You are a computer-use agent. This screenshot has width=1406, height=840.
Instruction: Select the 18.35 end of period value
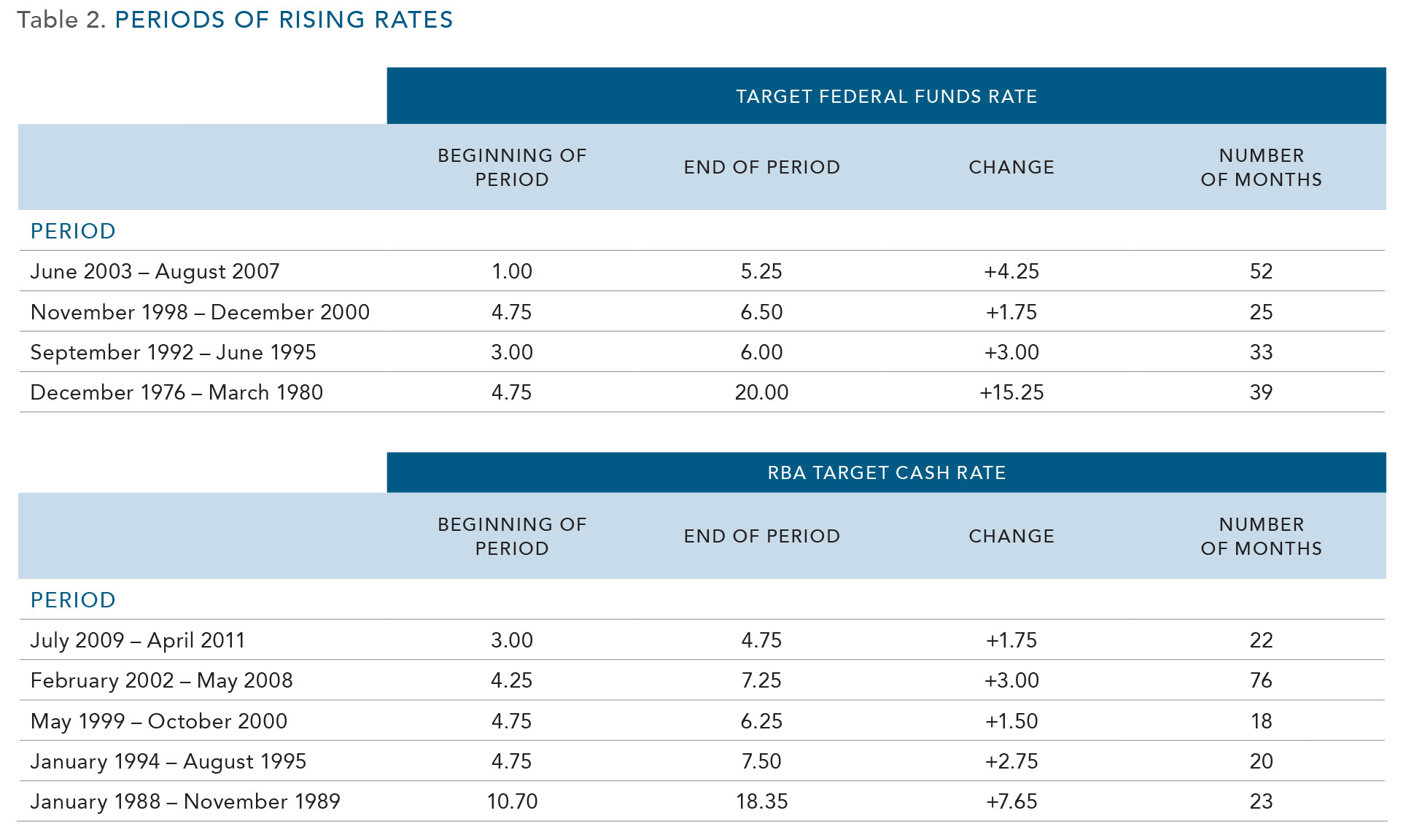[x=761, y=801]
